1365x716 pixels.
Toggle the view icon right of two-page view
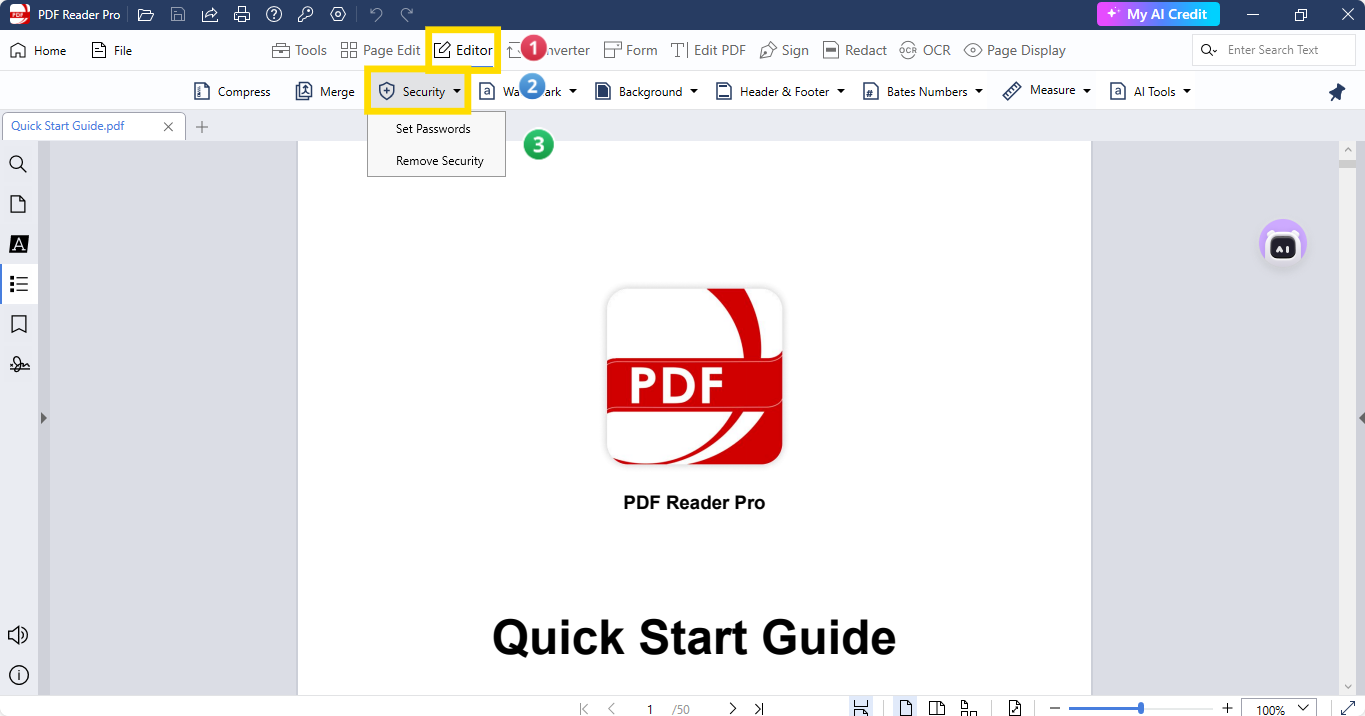[968, 708]
